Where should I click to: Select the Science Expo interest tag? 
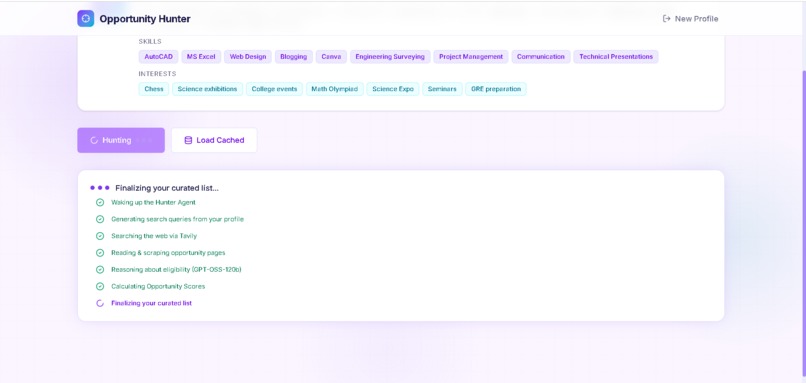click(393, 89)
